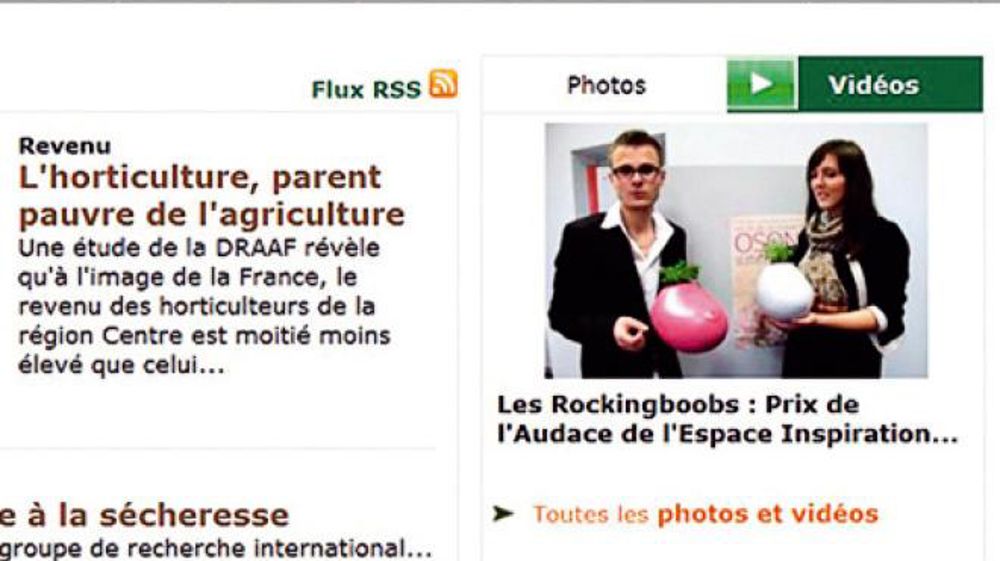Click the groupe de recherche international summary
Viewport: 1000px width, 561px height.
coord(216,548)
